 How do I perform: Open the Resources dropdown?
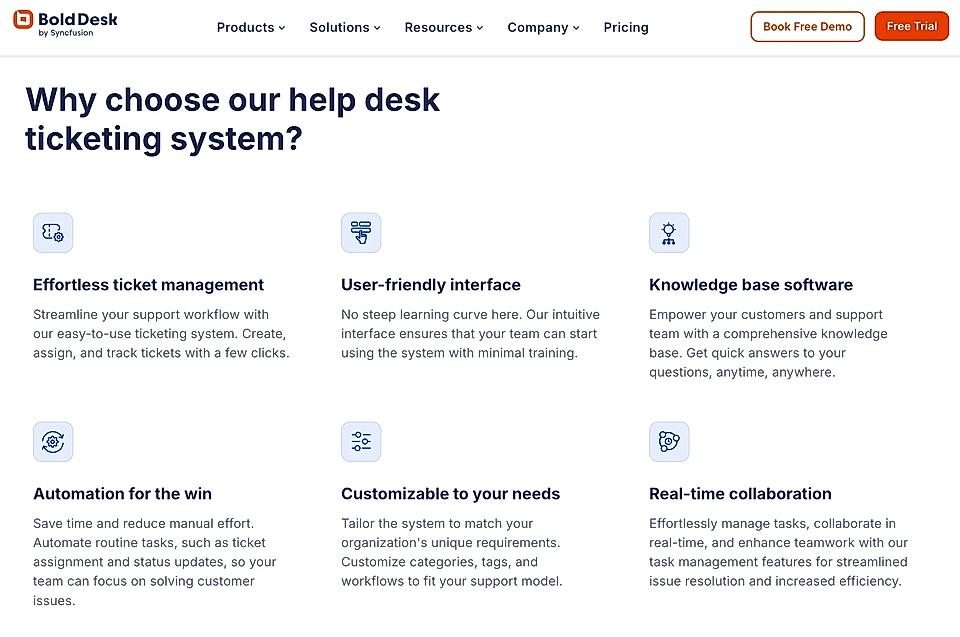coord(443,27)
